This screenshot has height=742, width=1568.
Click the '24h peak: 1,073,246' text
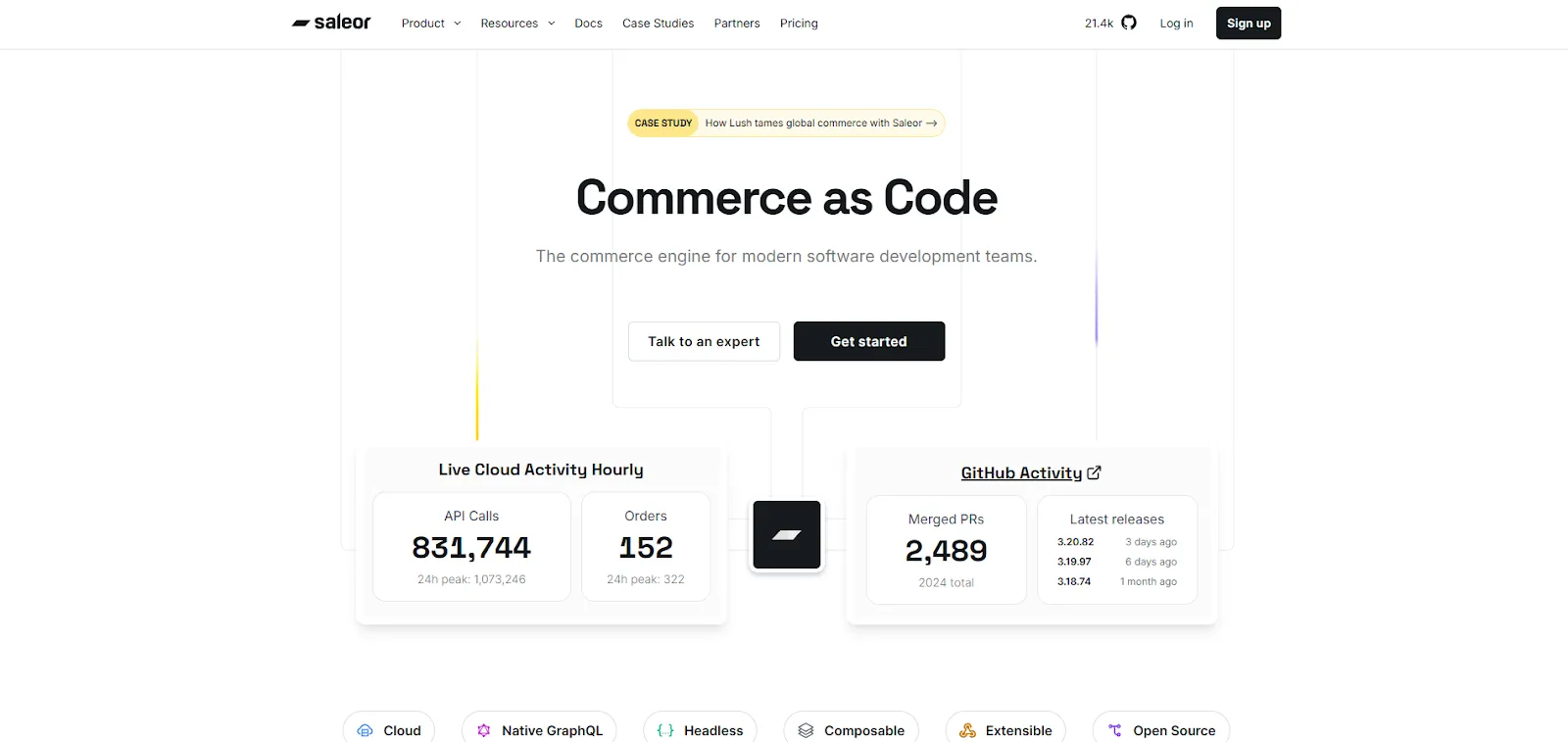(471, 579)
